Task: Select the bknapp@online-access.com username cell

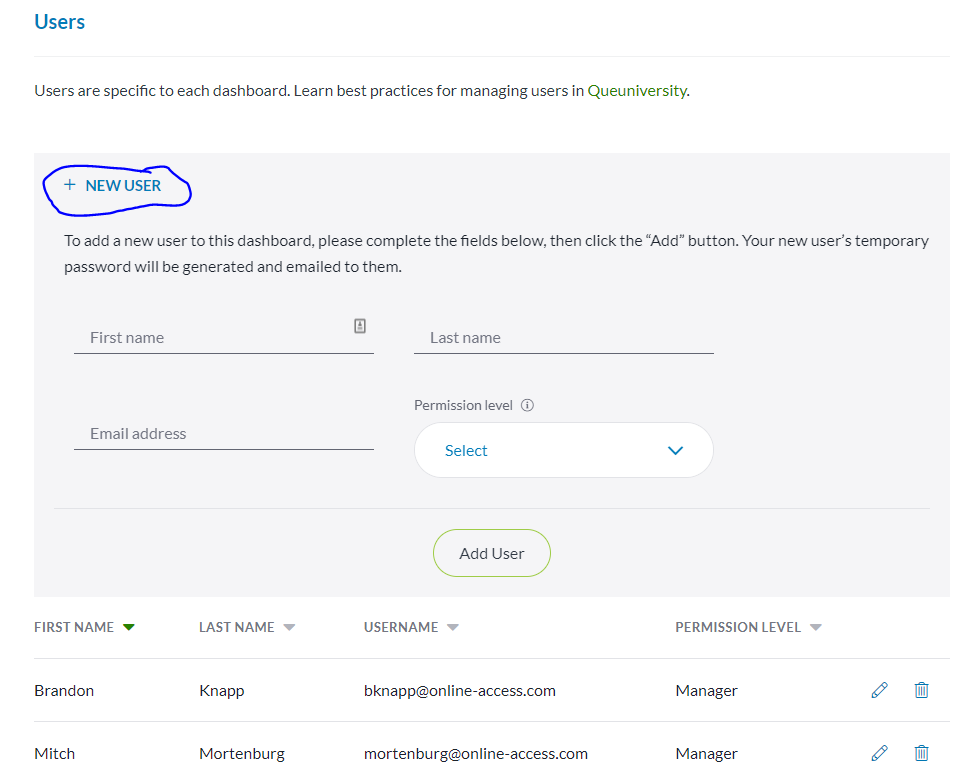Action: 459,690
